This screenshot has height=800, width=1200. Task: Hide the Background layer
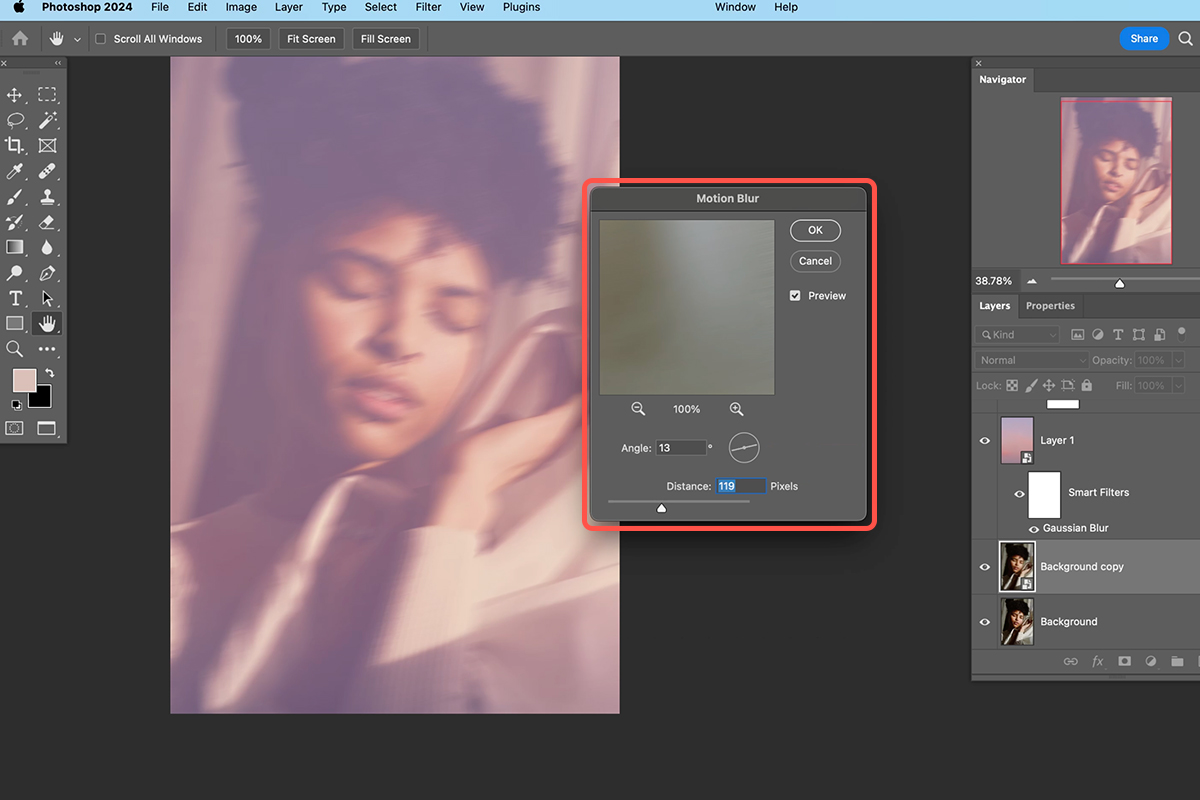(x=985, y=622)
